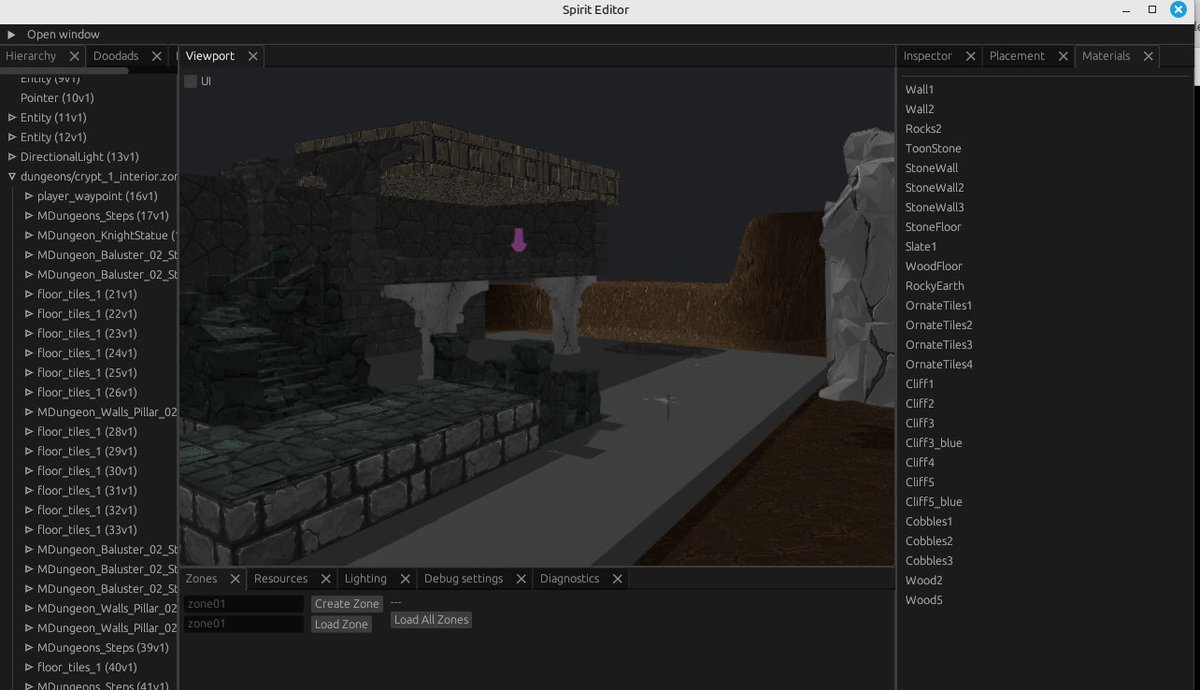The height and width of the screenshot is (690, 1200).
Task: Click the Load All Zones button
Action: coord(430,619)
